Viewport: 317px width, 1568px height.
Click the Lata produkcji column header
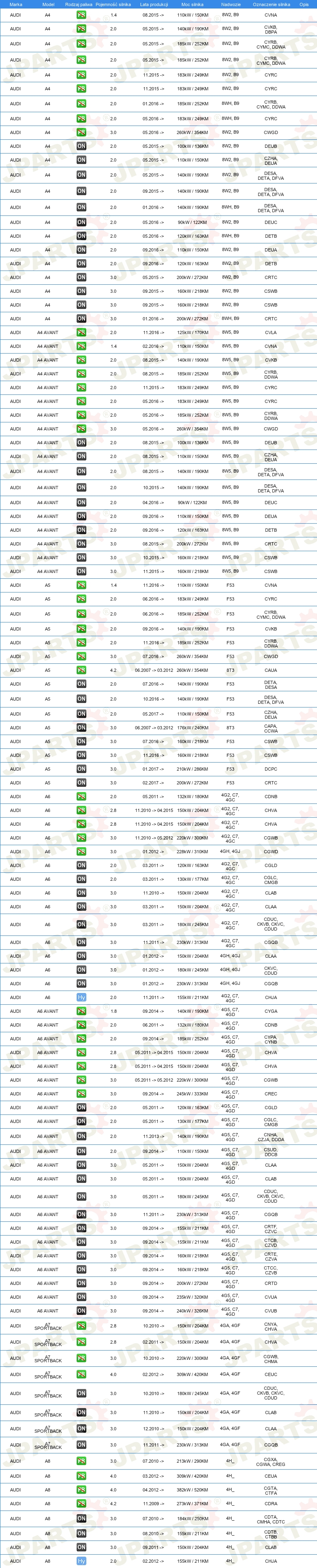pos(154,4)
